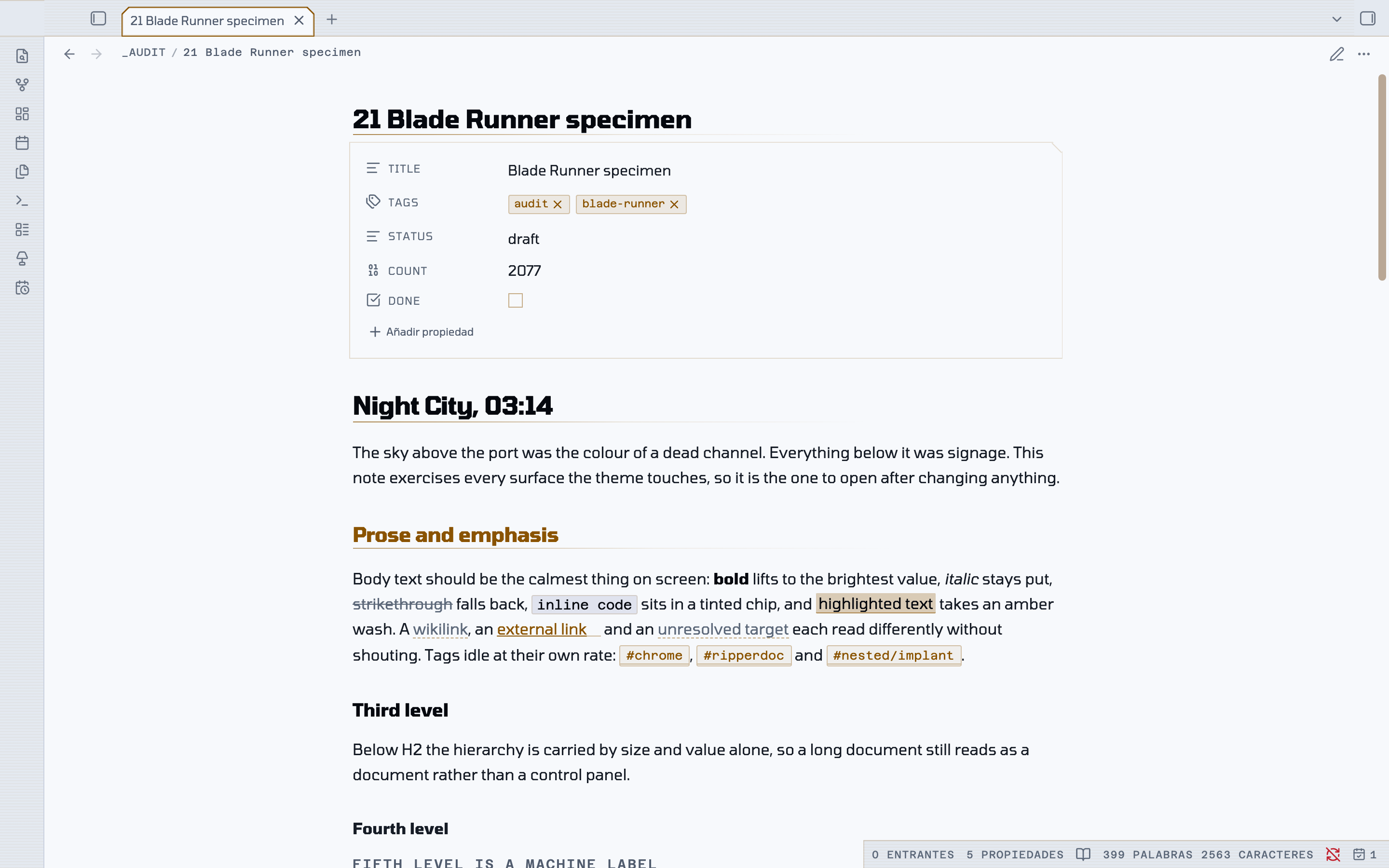The height and width of the screenshot is (868, 1389).
Task: Click the 21 Blade Runner specimen note title
Action: [x=522, y=120]
